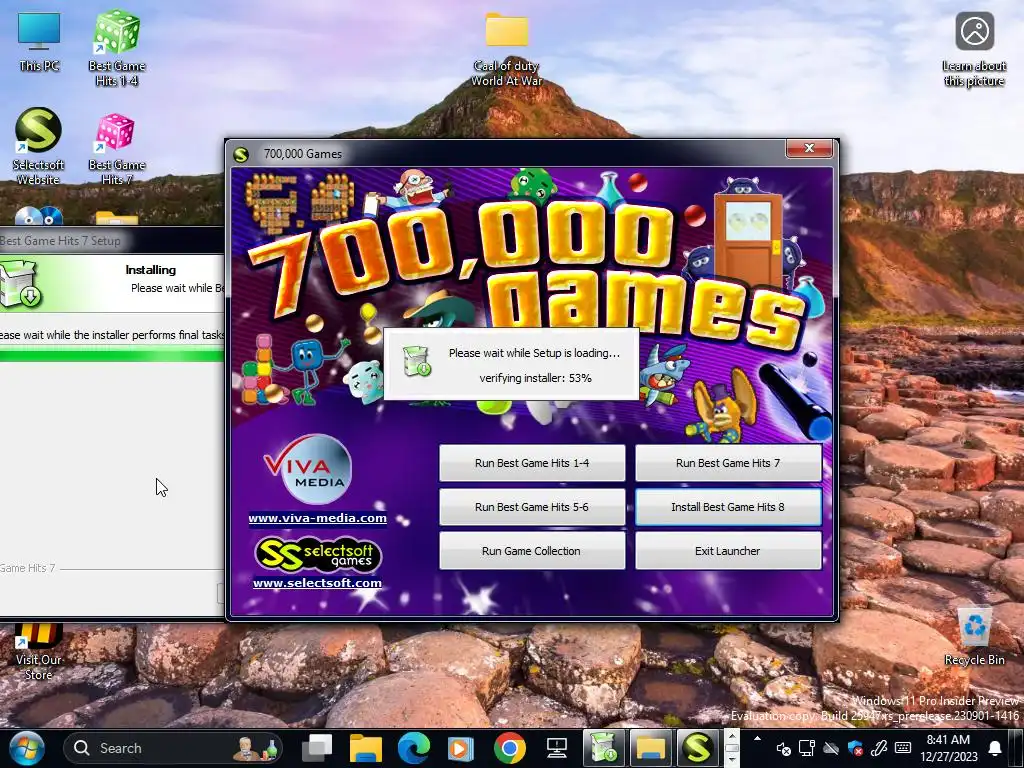Click Learn about this picture icon

(974, 50)
